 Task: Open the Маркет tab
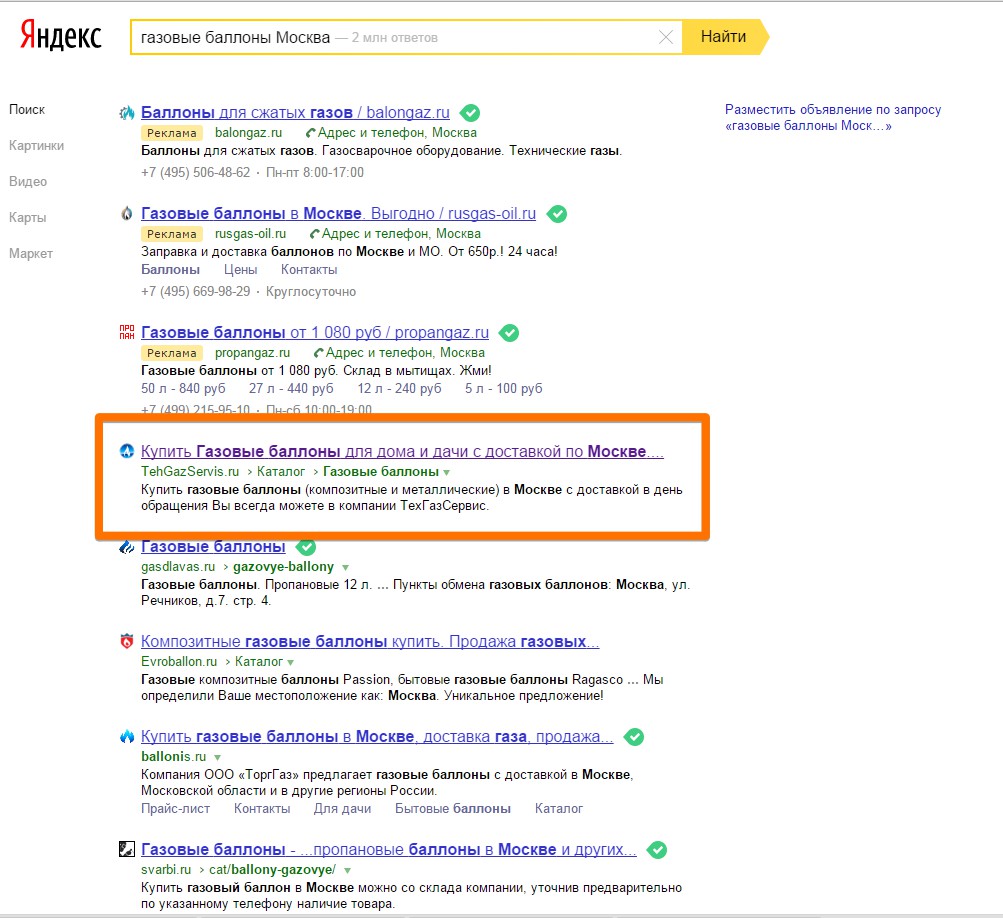pyautogui.click(x=31, y=253)
